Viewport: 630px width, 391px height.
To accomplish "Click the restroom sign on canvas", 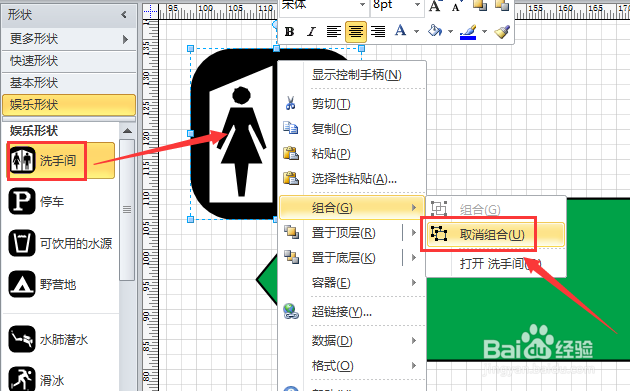I will (234, 134).
